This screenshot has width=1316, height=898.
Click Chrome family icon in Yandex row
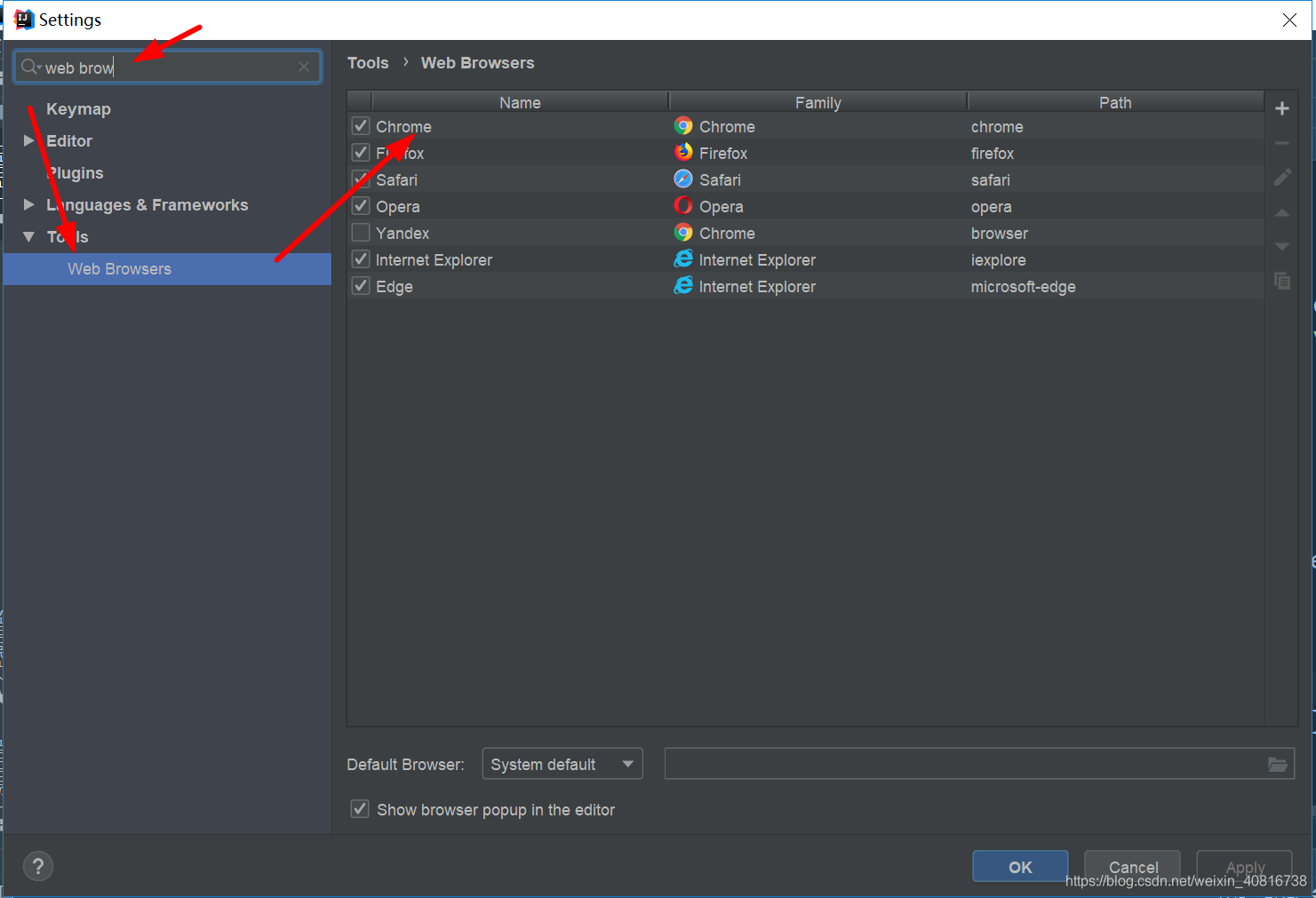(x=683, y=233)
